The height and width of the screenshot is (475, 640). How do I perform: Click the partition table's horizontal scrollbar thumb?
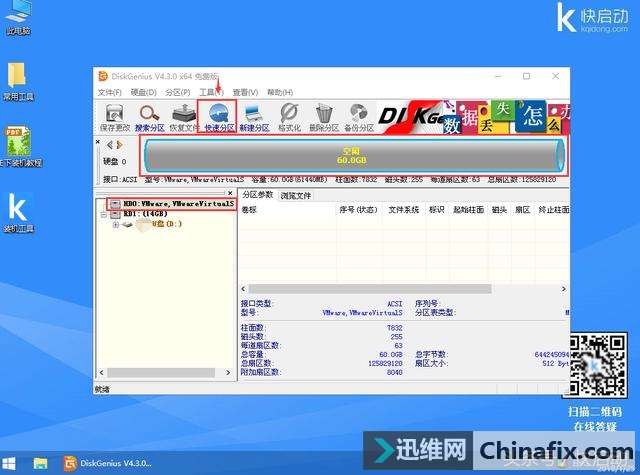point(370,289)
